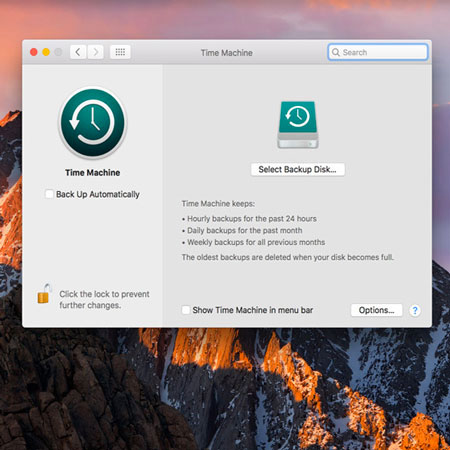The width and height of the screenshot is (450, 450).
Task: Click the lock icon to prevent changes
Action: pyautogui.click(x=44, y=294)
